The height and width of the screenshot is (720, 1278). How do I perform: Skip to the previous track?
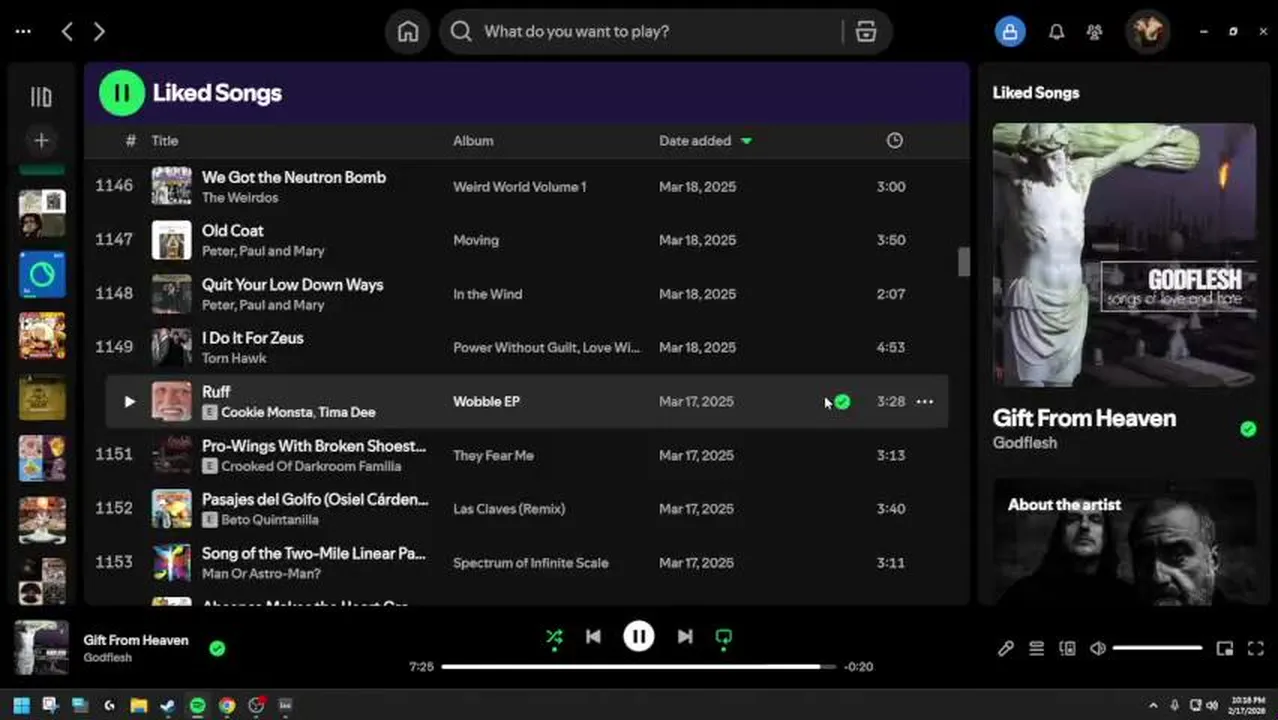(x=593, y=637)
